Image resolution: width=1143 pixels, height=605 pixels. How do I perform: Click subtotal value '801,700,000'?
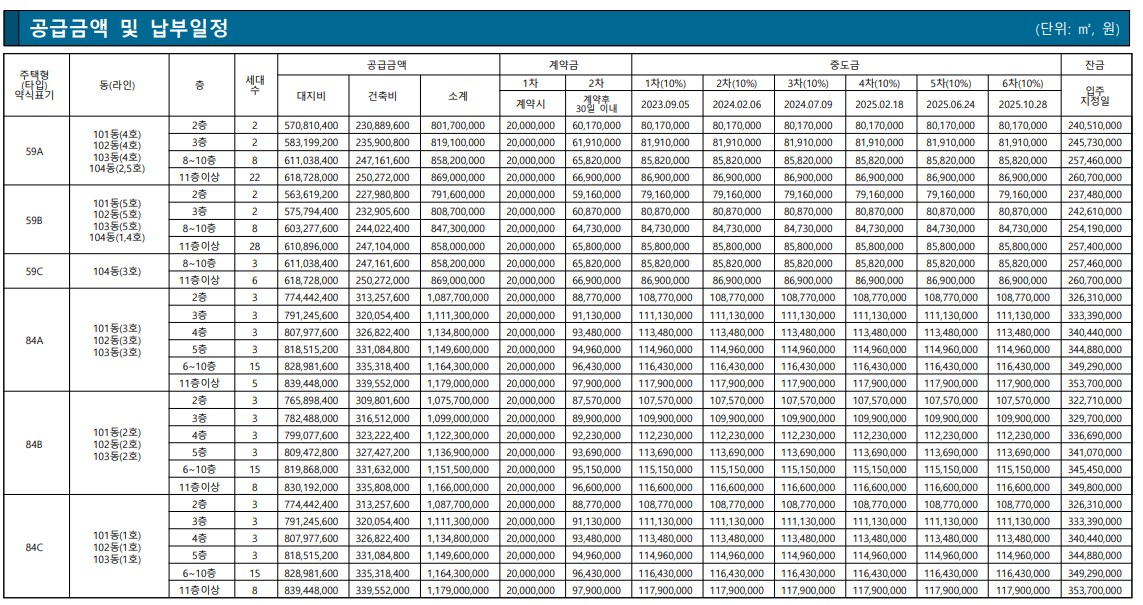point(458,125)
